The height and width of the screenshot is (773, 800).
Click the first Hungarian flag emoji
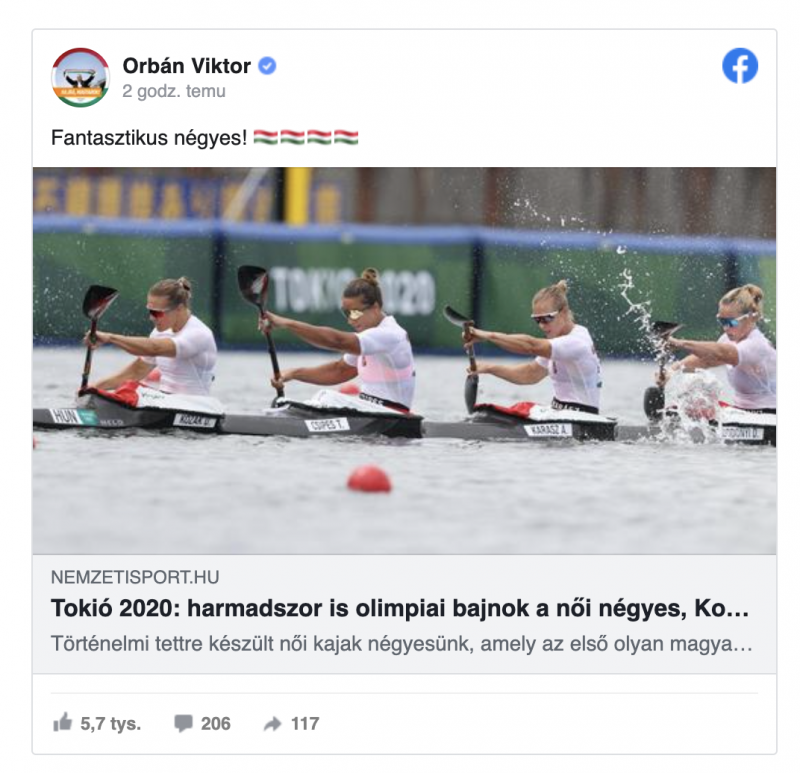pyautogui.click(x=266, y=137)
